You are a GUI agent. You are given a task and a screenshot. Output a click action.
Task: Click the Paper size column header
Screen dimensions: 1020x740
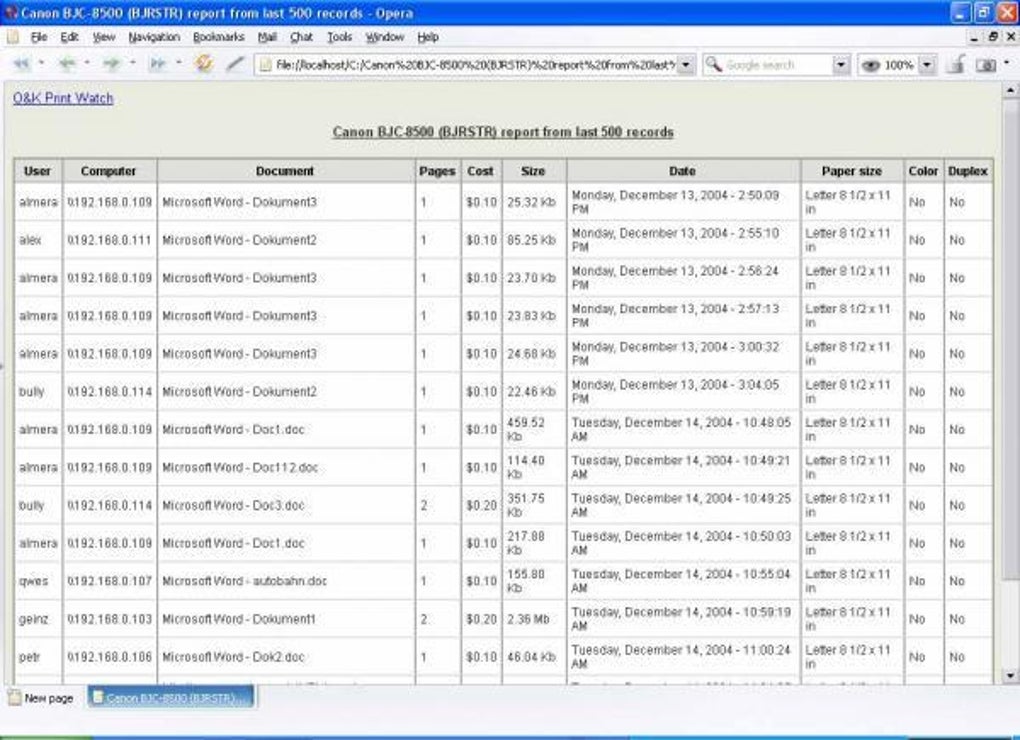(852, 171)
